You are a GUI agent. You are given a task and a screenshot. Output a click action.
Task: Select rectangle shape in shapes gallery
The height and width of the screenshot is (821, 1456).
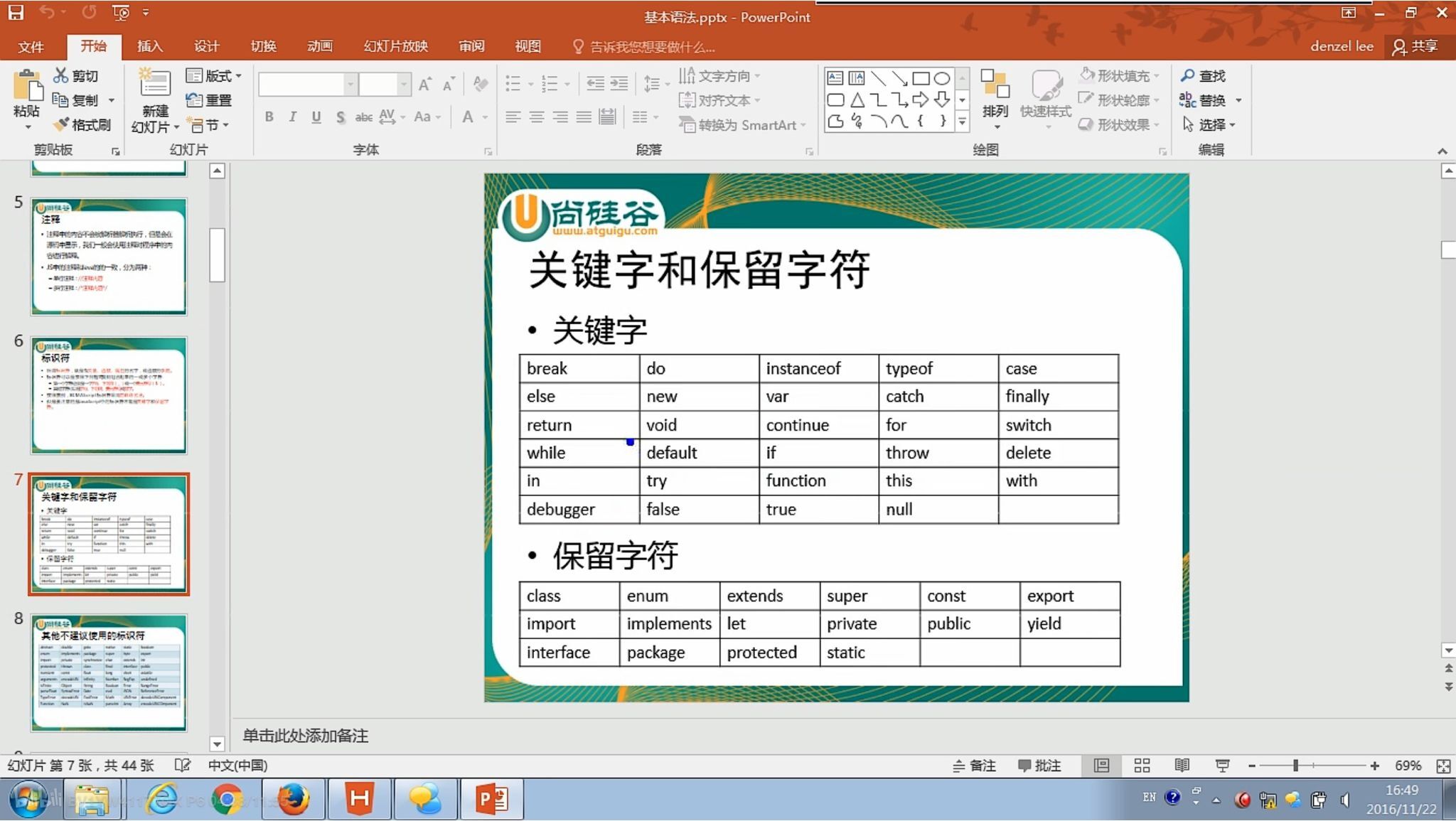921,78
